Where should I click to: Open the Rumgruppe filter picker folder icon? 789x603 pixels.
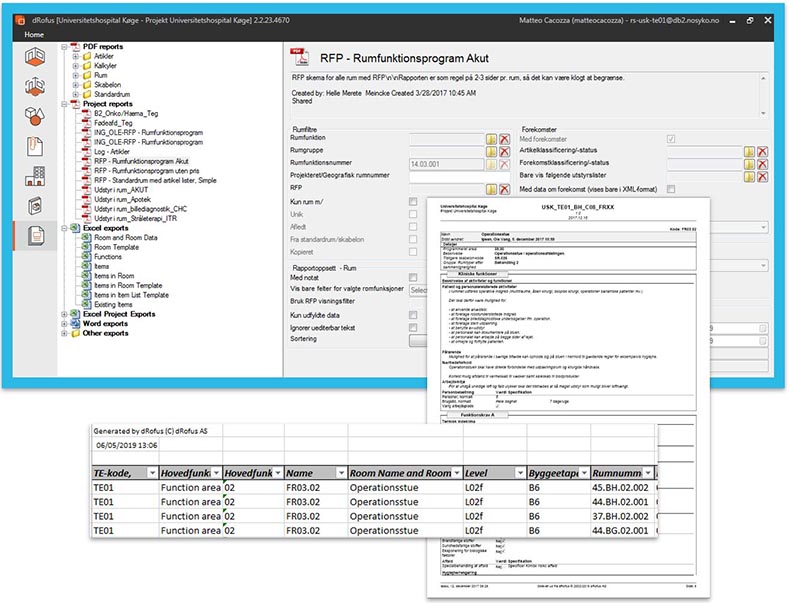pyautogui.click(x=491, y=152)
